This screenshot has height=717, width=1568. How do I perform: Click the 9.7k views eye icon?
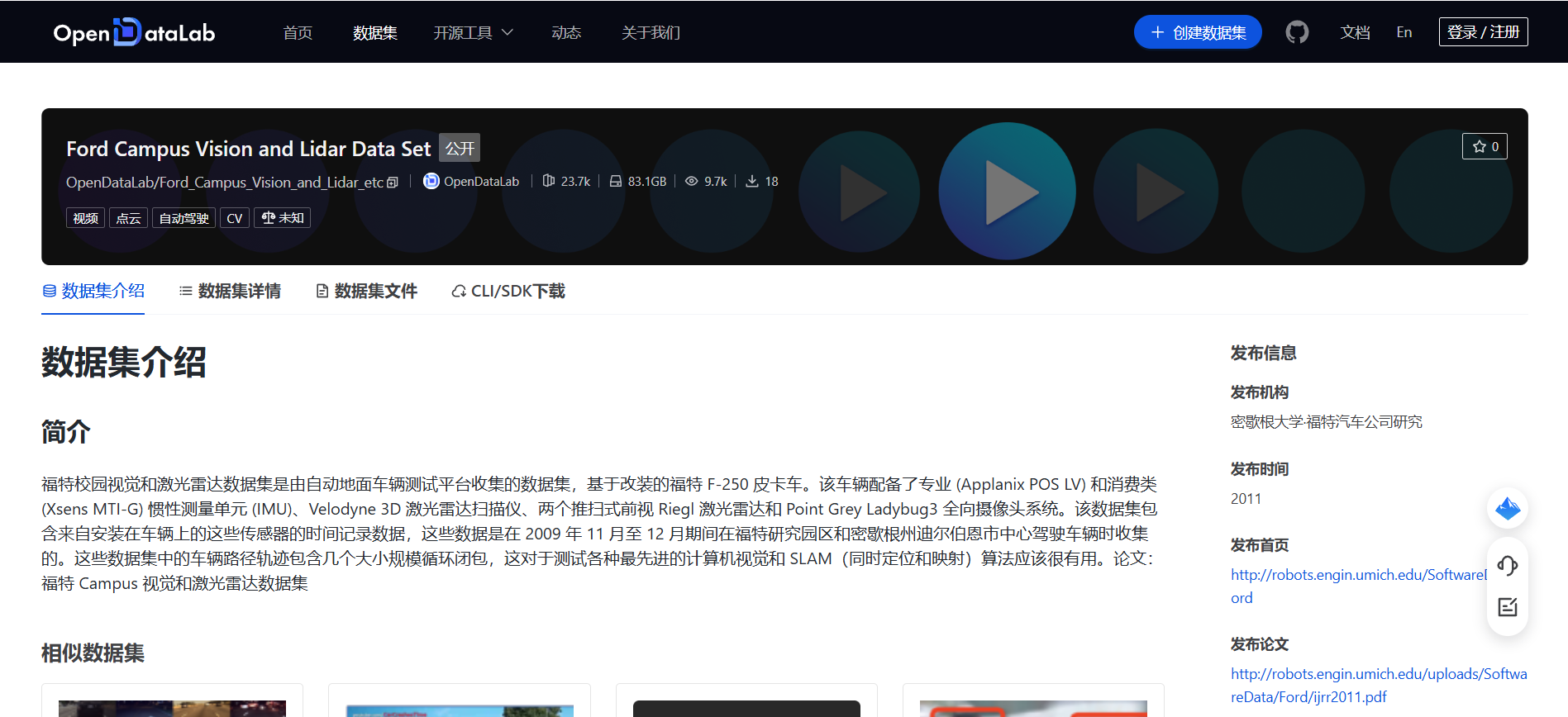coord(692,181)
